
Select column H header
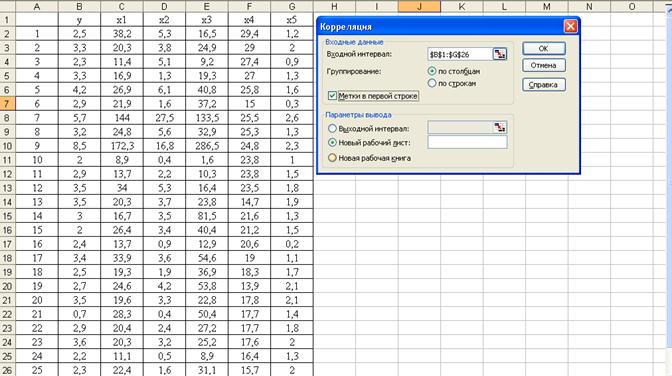click(334, 6)
